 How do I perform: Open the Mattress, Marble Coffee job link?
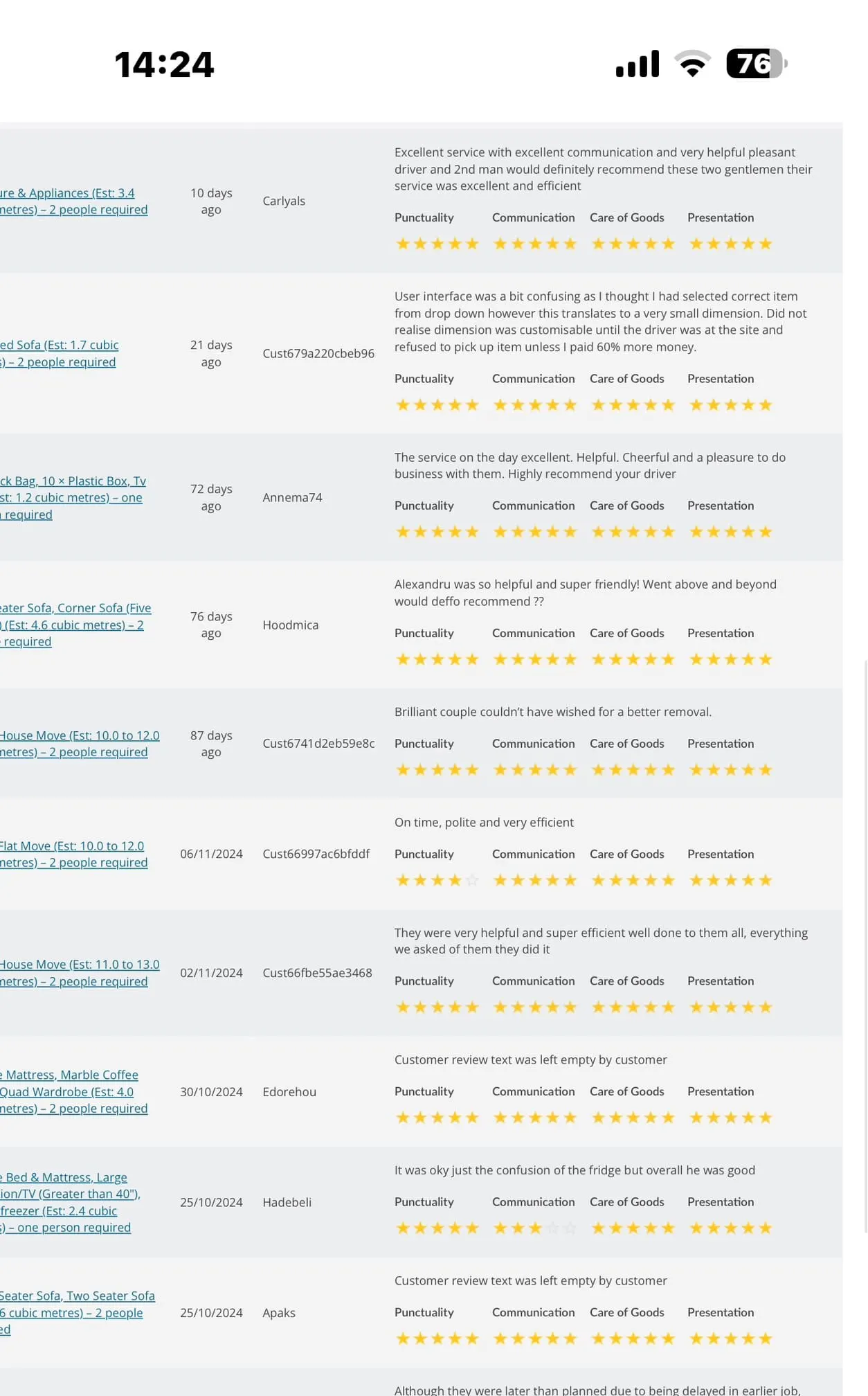point(74,1092)
